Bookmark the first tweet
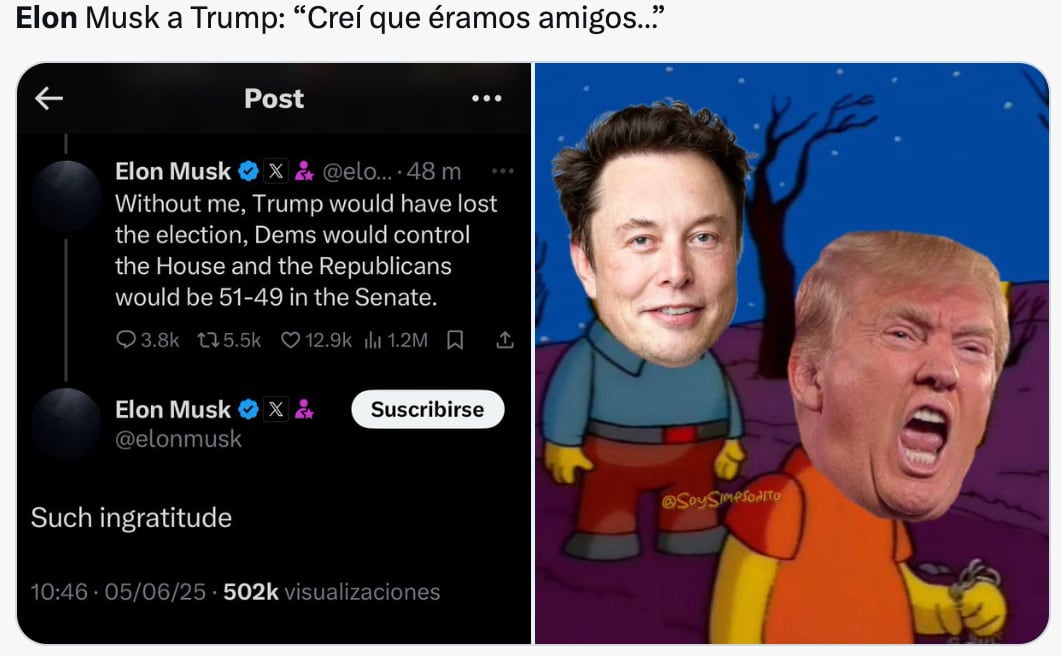The image size is (1062, 656). [x=455, y=340]
